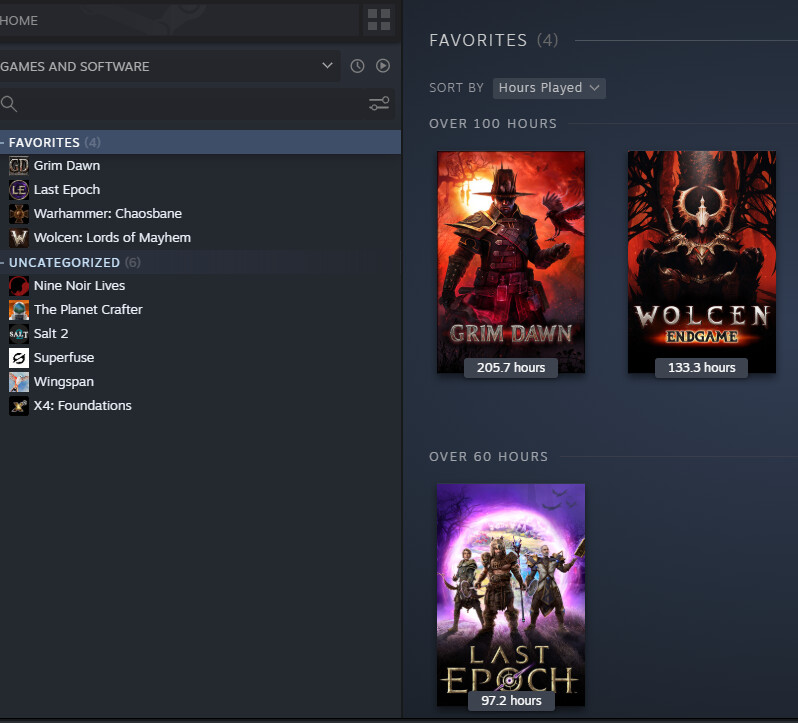Viewport: 798px width, 723px height.
Task: Open the Hours Played sort dropdown
Action: click(549, 88)
